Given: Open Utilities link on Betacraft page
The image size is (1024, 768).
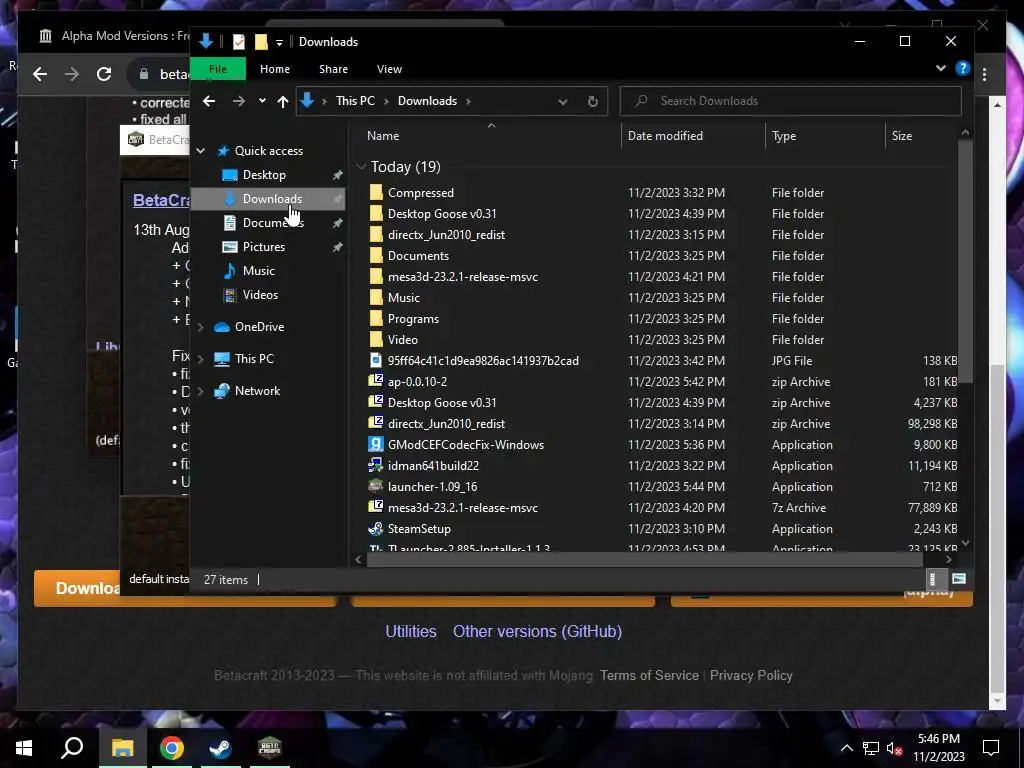Looking at the screenshot, I should click(x=411, y=632).
